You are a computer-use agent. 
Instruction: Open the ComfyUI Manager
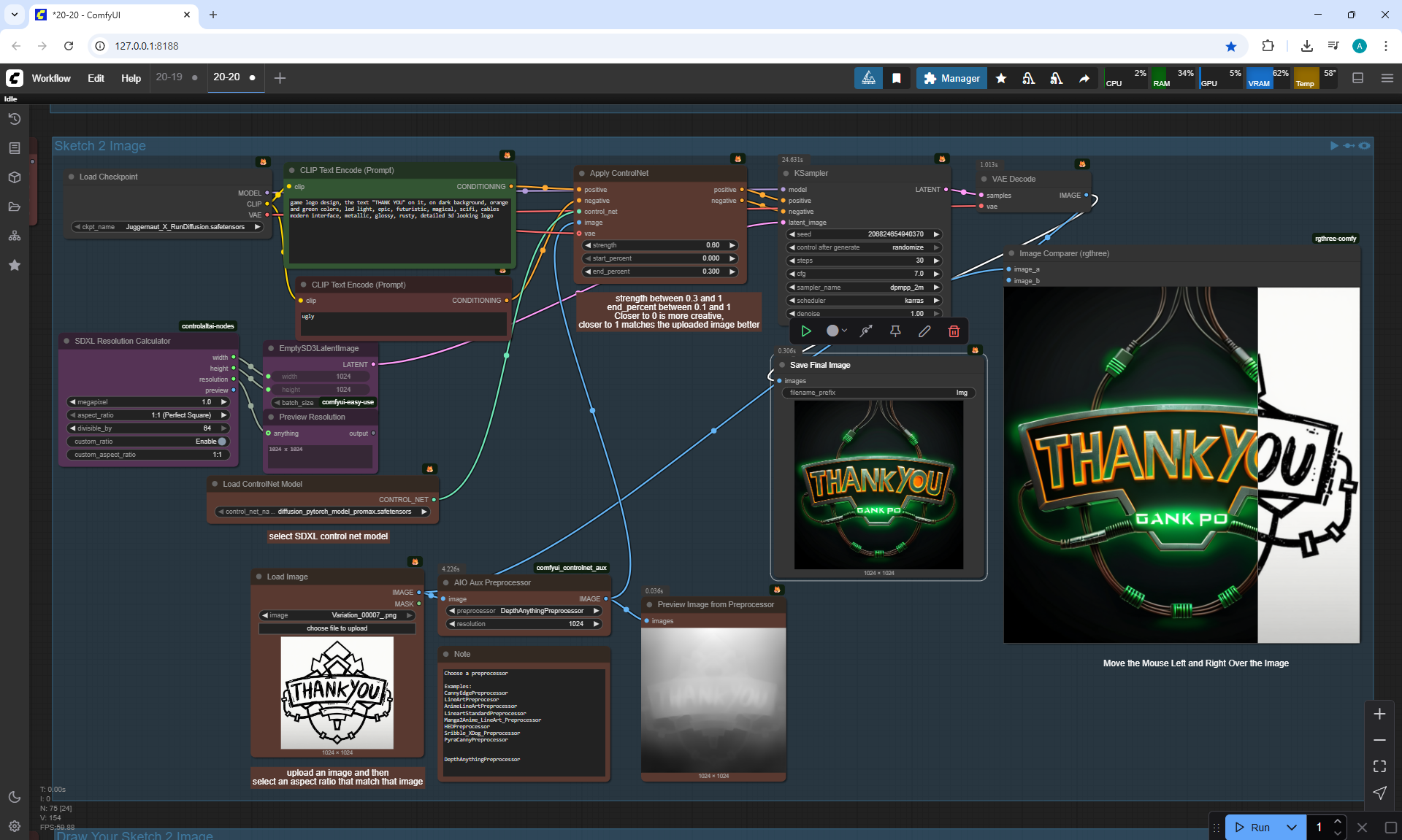pyautogui.click(x=951, y=78)
